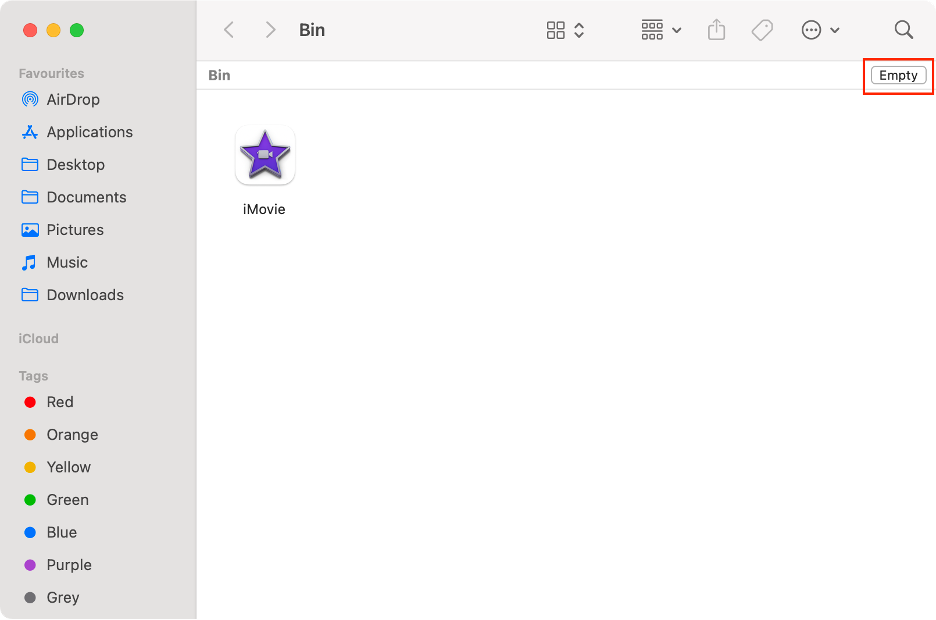936x620 pixels.
Task: Open the Downloads folder from the sidebar
Action: 84,294
